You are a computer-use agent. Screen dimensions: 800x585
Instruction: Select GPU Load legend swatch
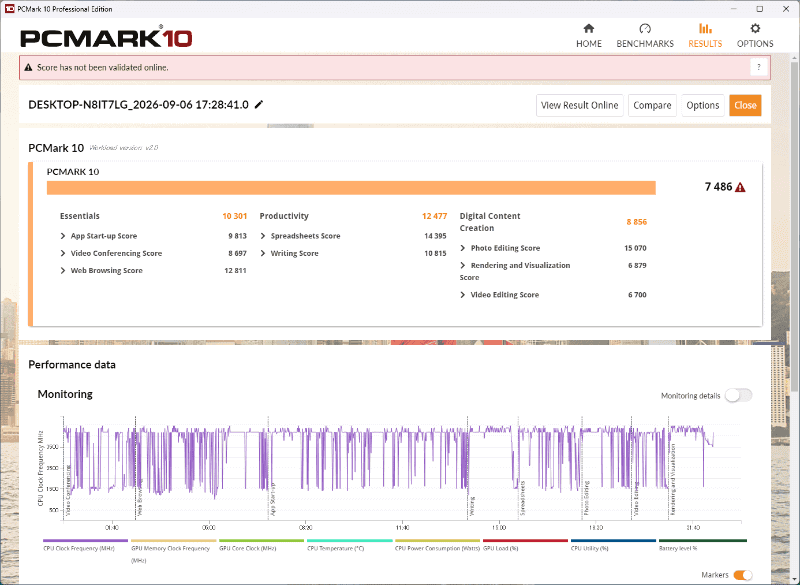(x=525, y=541)
